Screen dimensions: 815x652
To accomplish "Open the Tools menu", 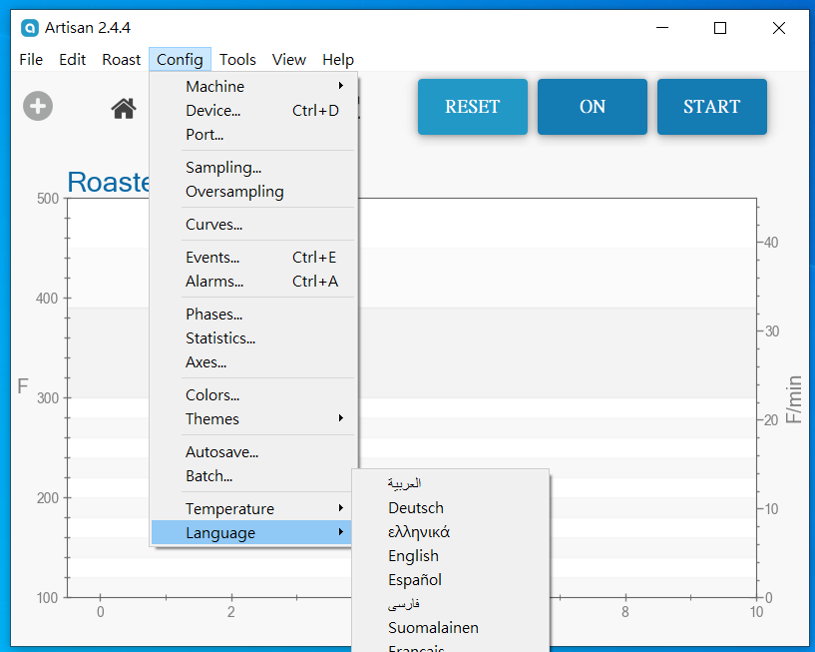I will coord(238,59).
